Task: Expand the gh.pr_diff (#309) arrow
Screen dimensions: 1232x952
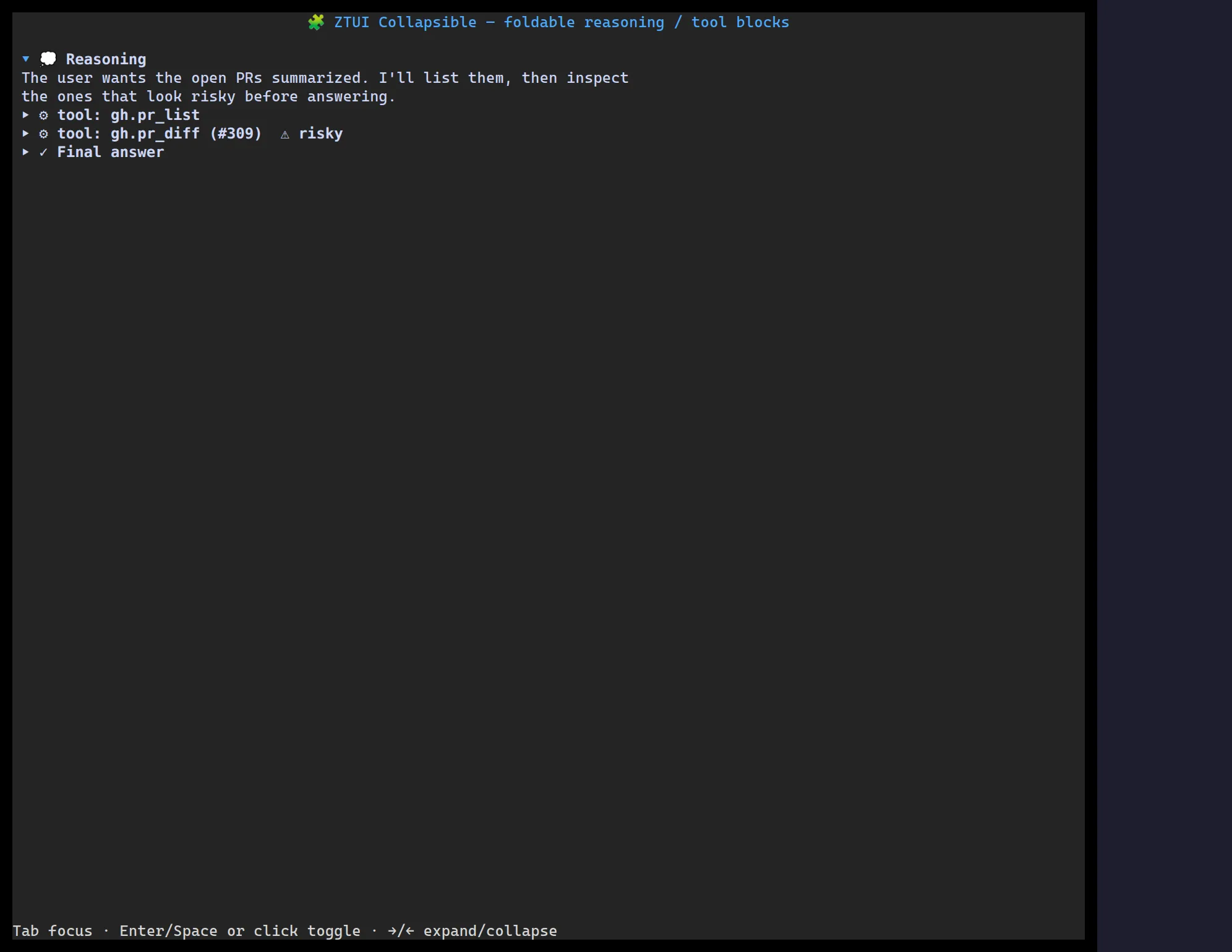Action: 26,134
